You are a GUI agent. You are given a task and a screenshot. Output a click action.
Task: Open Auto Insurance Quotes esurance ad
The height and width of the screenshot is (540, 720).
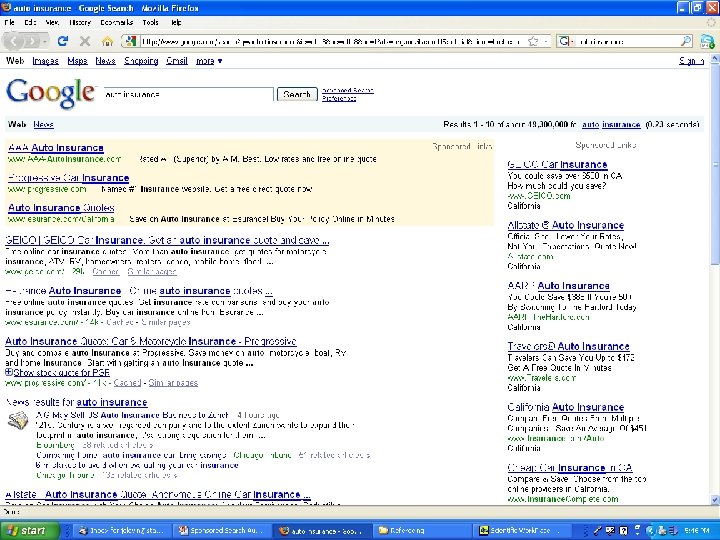(x=61, y=208)
